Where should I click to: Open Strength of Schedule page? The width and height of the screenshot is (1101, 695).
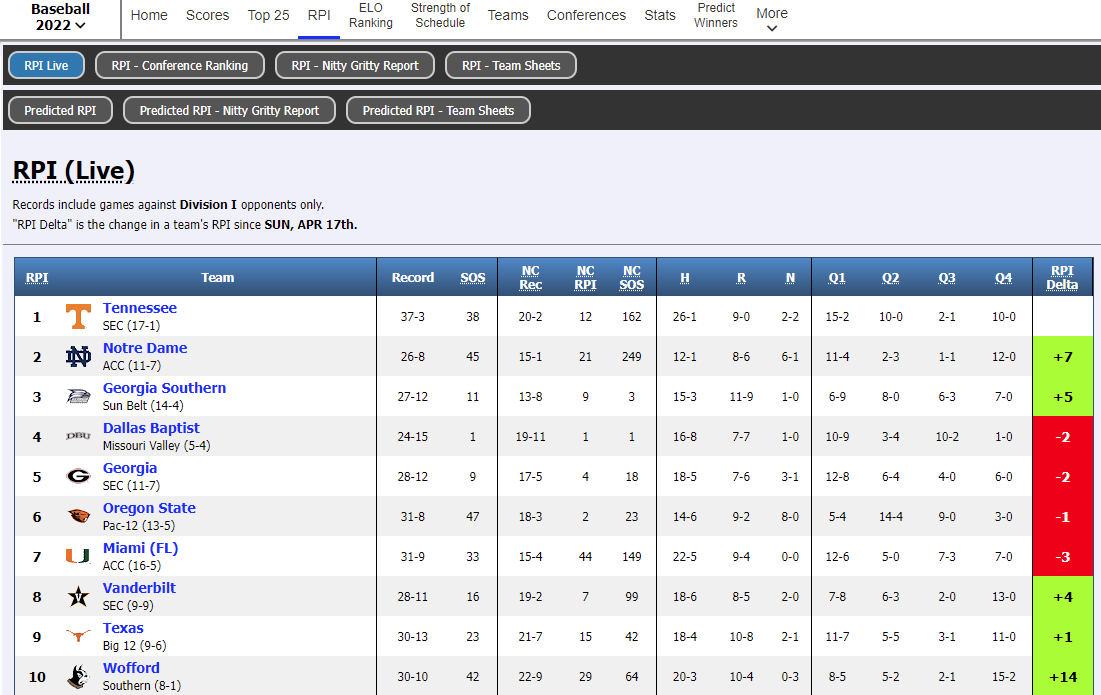(x=440, y=15)
